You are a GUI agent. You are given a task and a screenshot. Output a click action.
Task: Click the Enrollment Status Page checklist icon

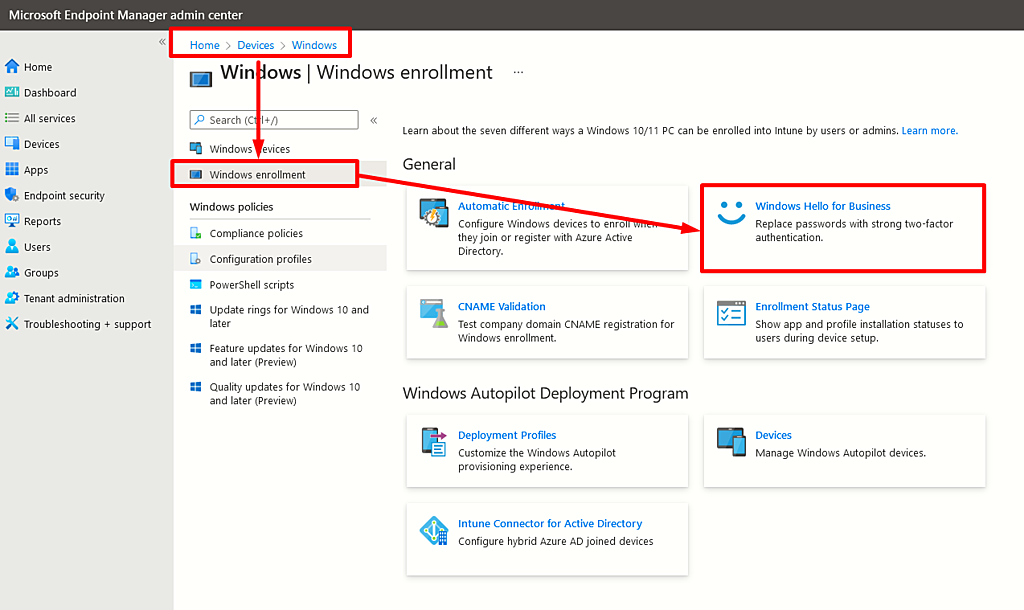(x=733, y=314)
